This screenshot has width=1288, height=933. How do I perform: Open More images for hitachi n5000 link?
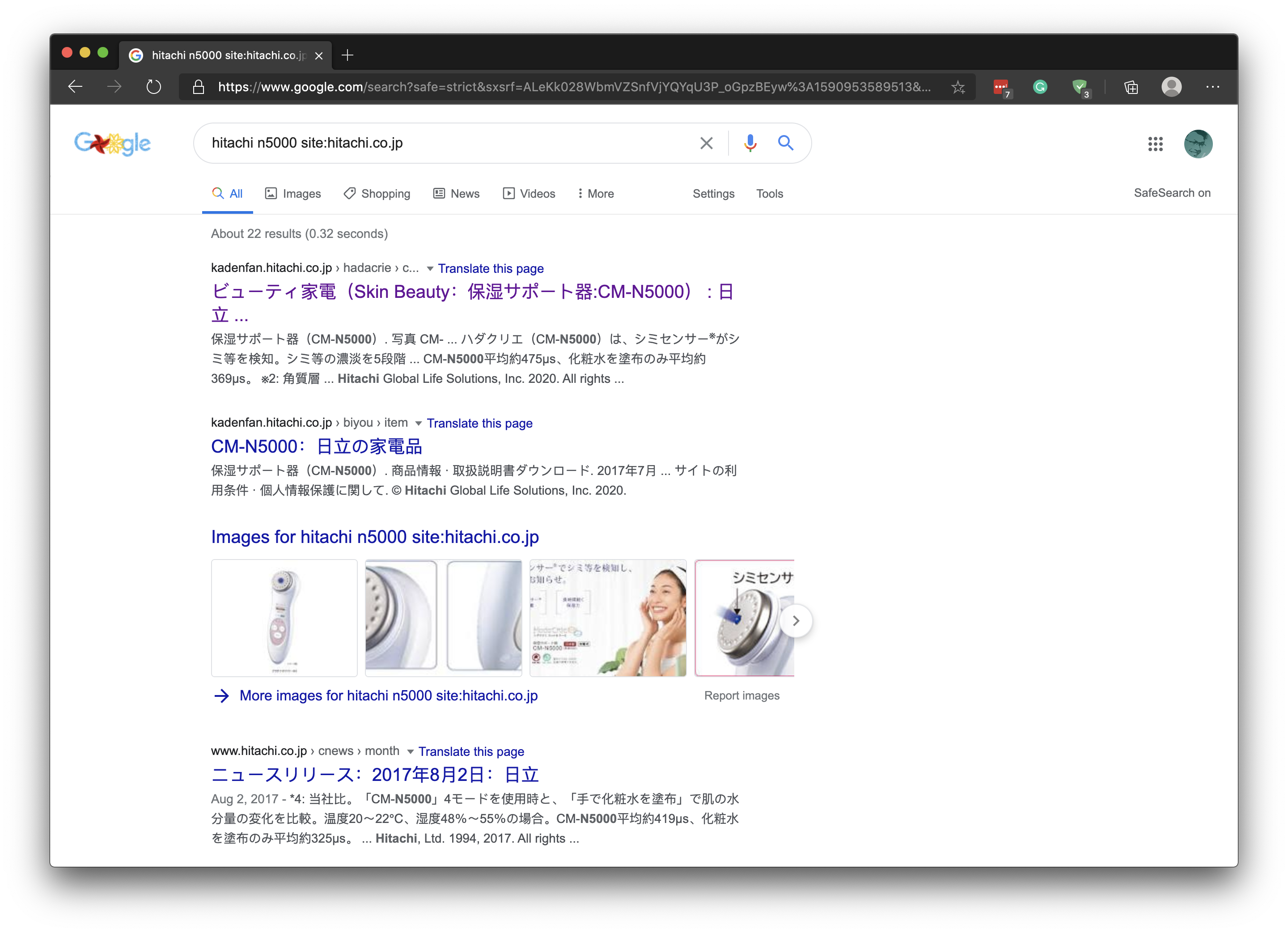click(389, 696)
